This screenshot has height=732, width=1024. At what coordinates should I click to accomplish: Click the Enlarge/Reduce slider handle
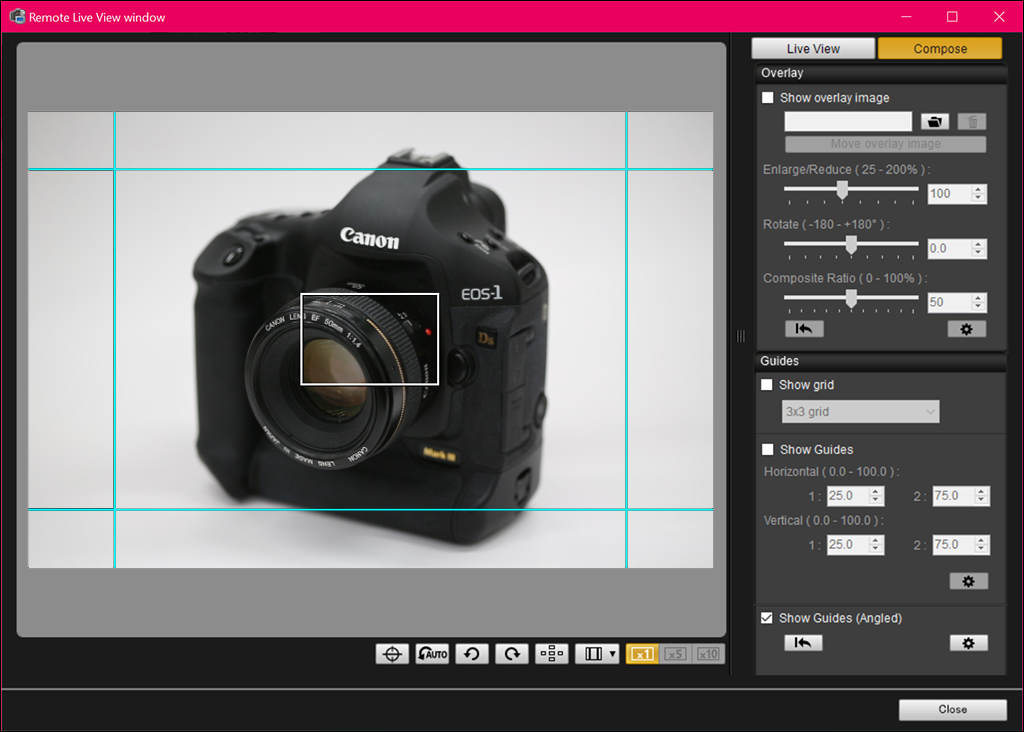tap(842, 190)
